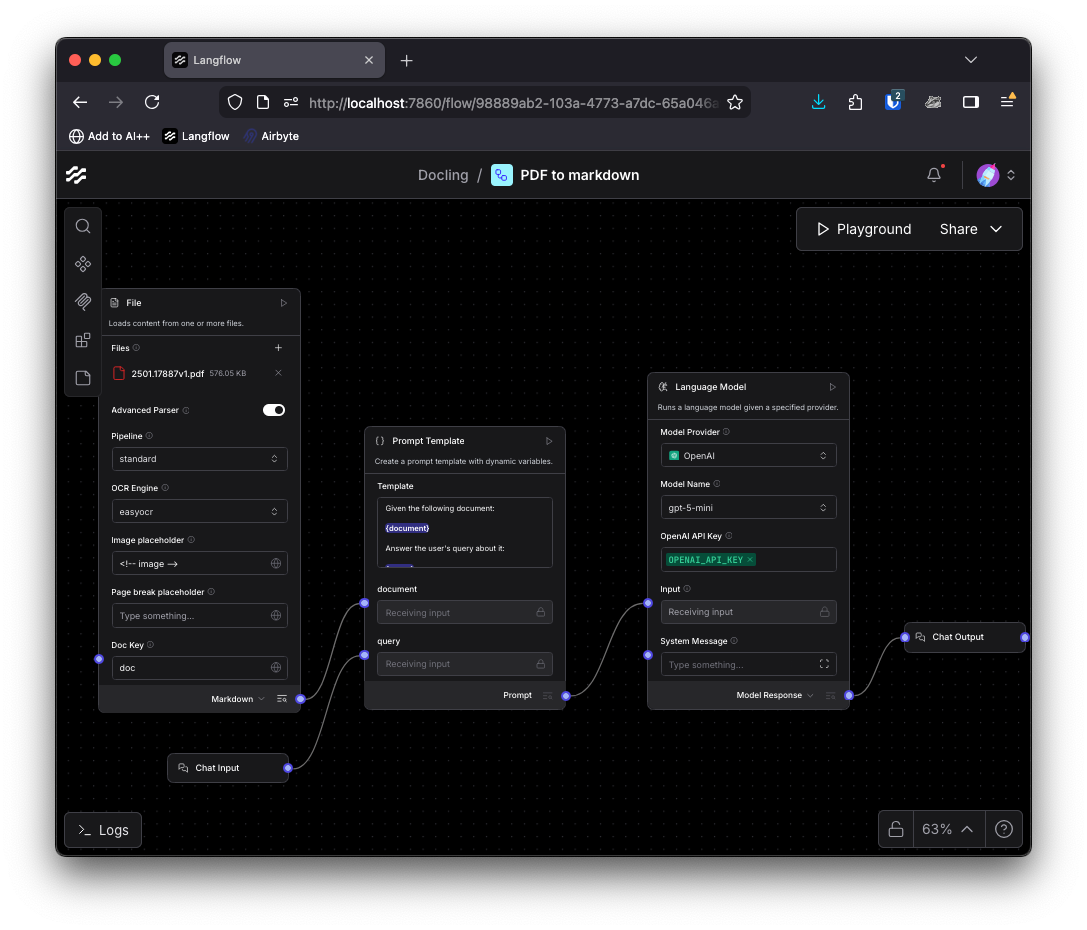Open the OCR Engine dropdown showing easyocr
Screen dimensions: 1087x930
point(199,511)
